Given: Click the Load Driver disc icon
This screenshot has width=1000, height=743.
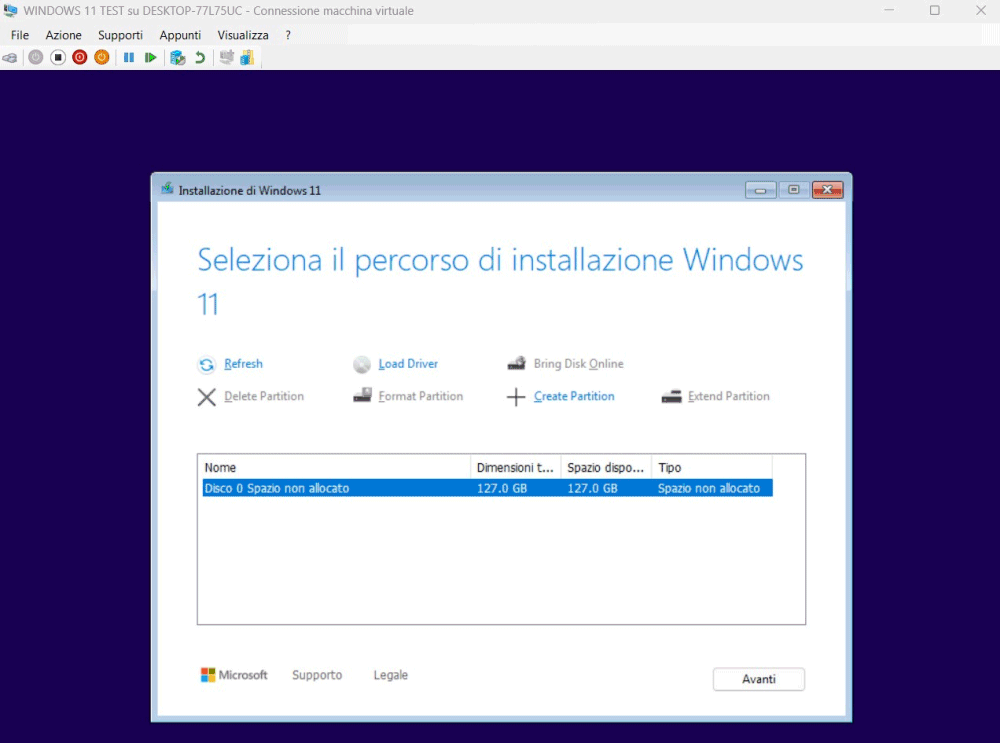Looking at the screenshot, I should 362,365.
